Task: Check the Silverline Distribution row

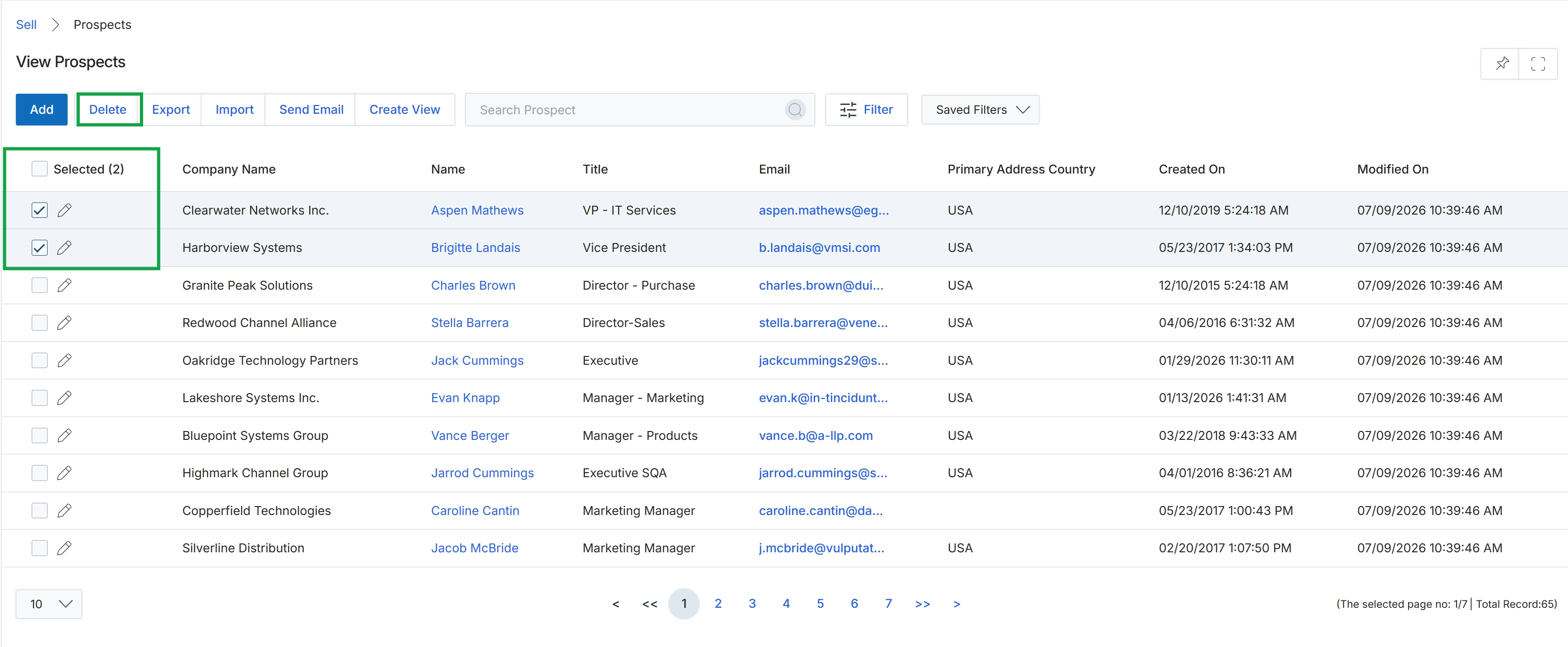Action: coord(40,548)
